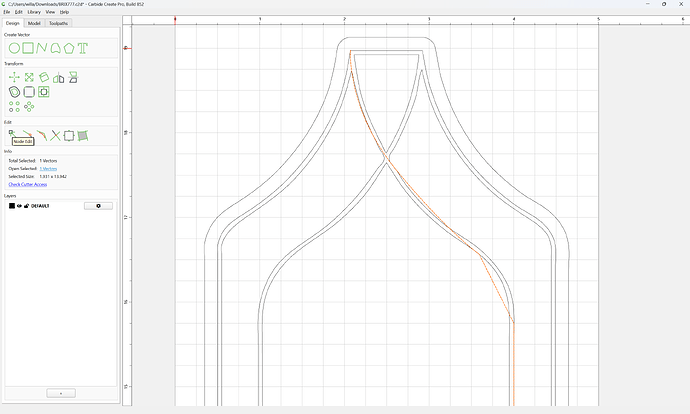Image resolution: width=690 pixels, height=414 pixels.
Task: Open the Library menu
Action: point(34,12)
